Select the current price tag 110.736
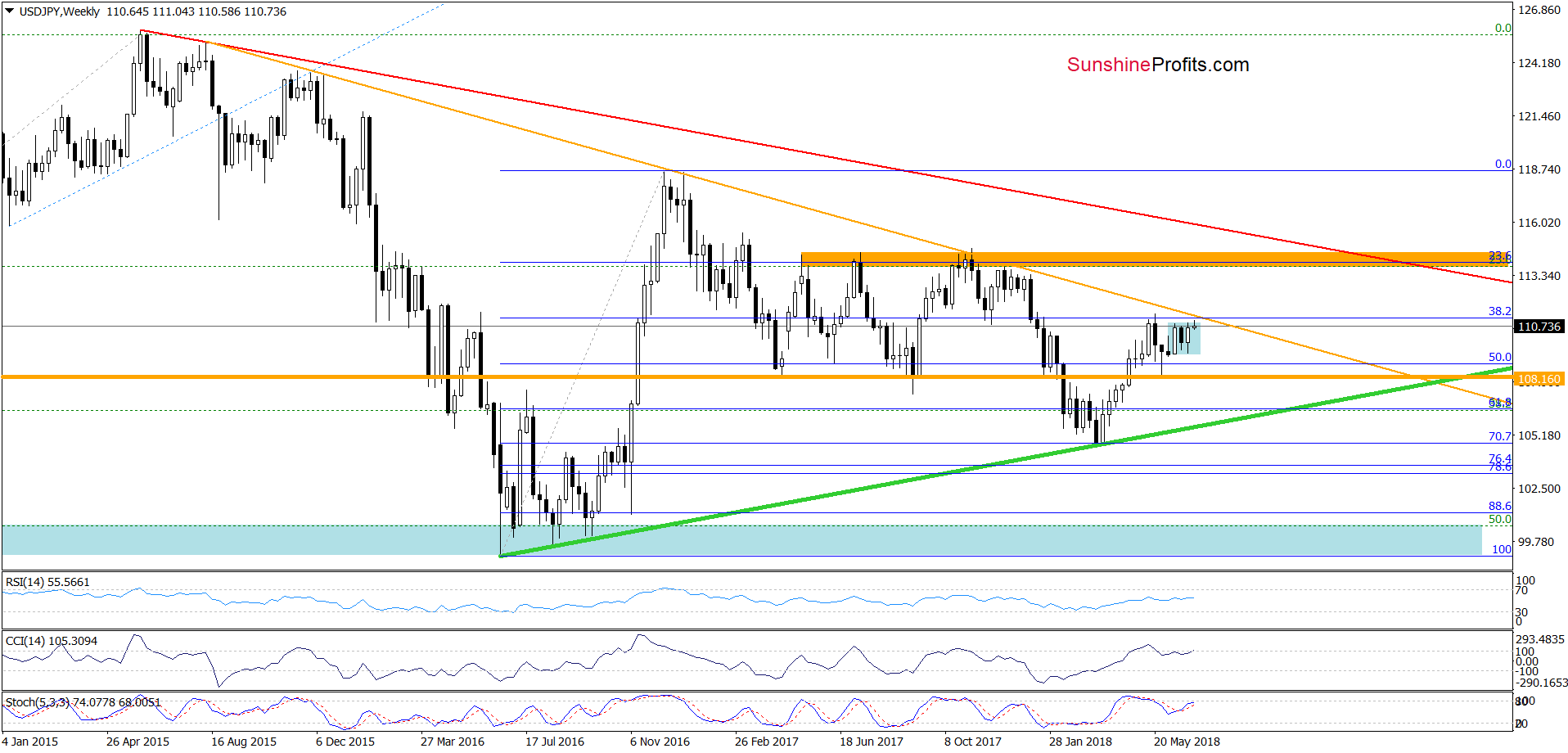 tap(1539, 327)
